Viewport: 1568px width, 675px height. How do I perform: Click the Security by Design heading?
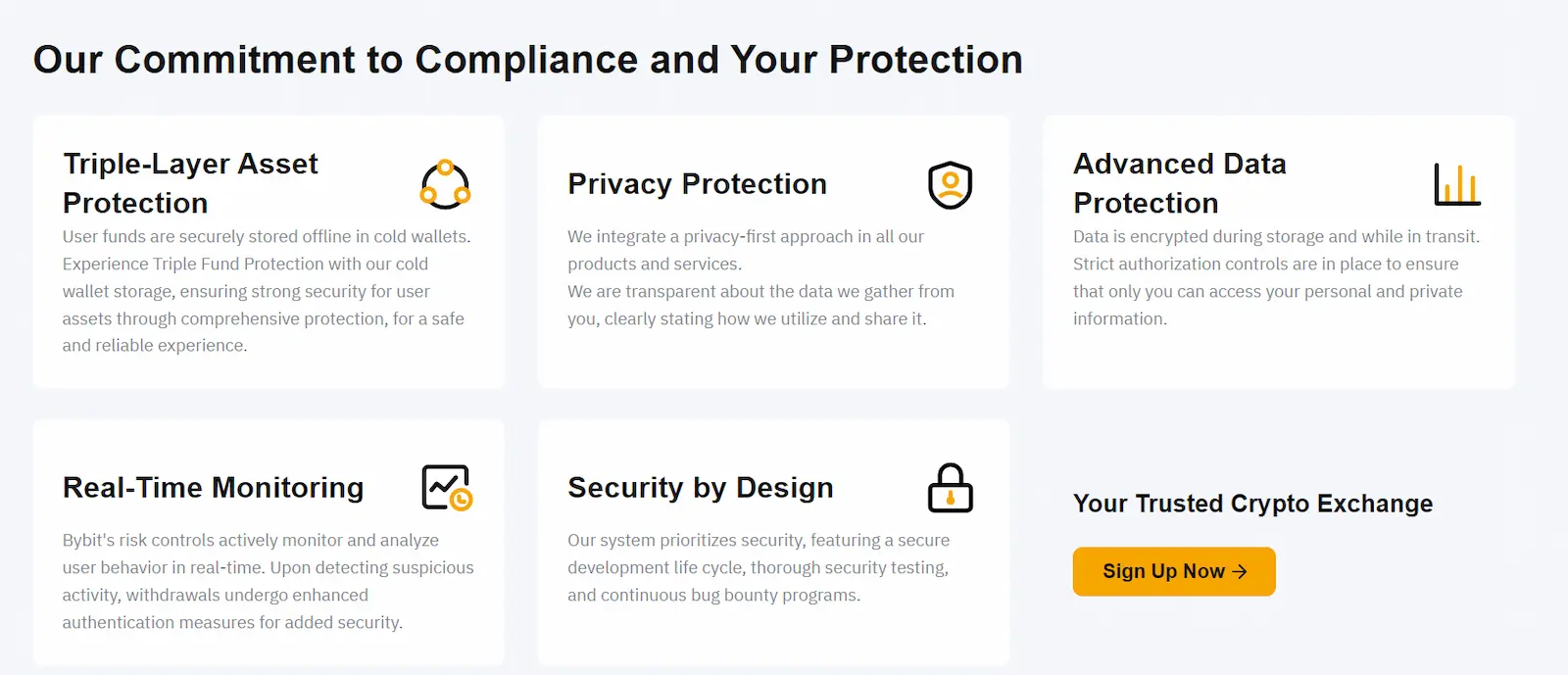(x=700, y=488)
